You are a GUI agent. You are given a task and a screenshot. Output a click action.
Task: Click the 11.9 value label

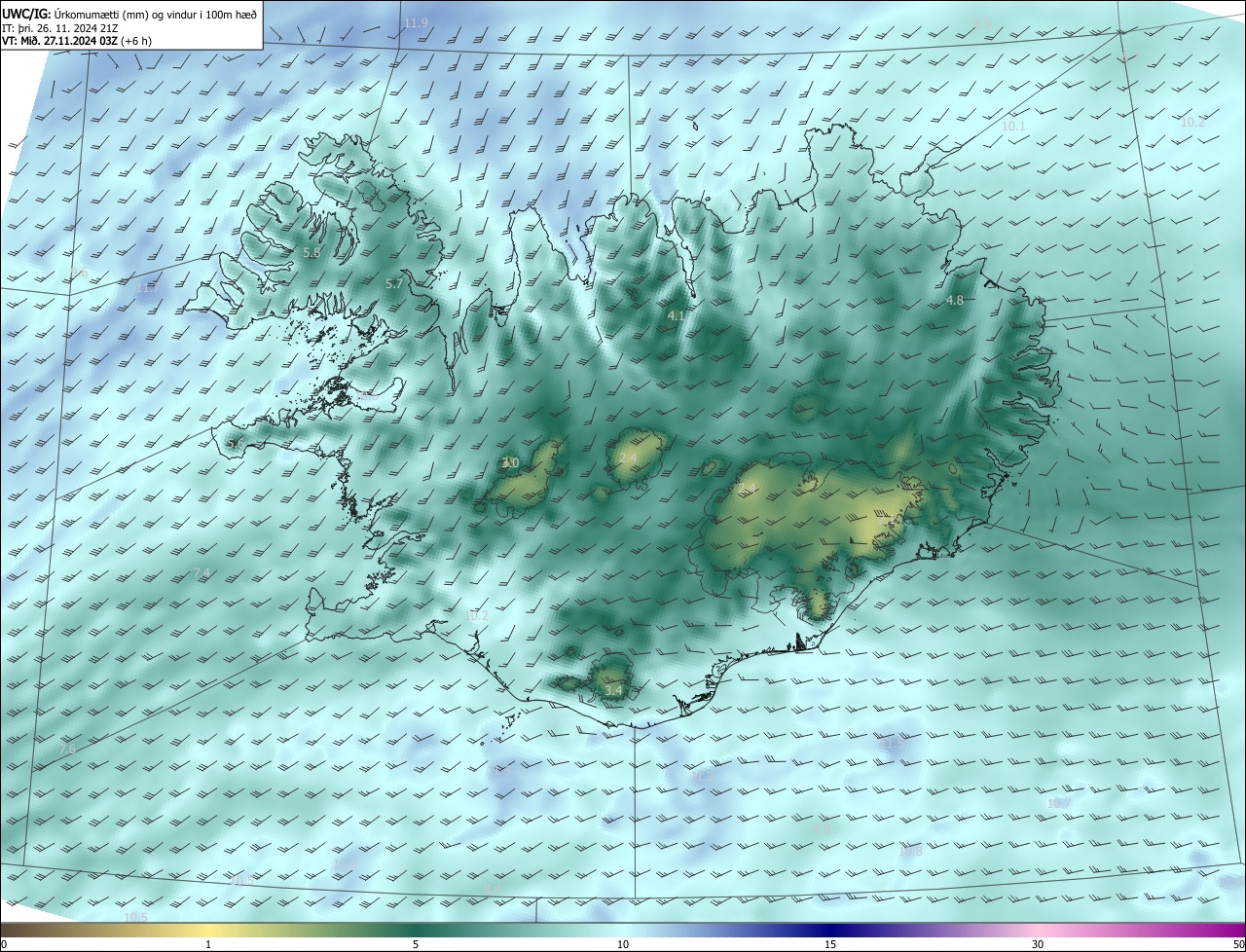[416, 22]
